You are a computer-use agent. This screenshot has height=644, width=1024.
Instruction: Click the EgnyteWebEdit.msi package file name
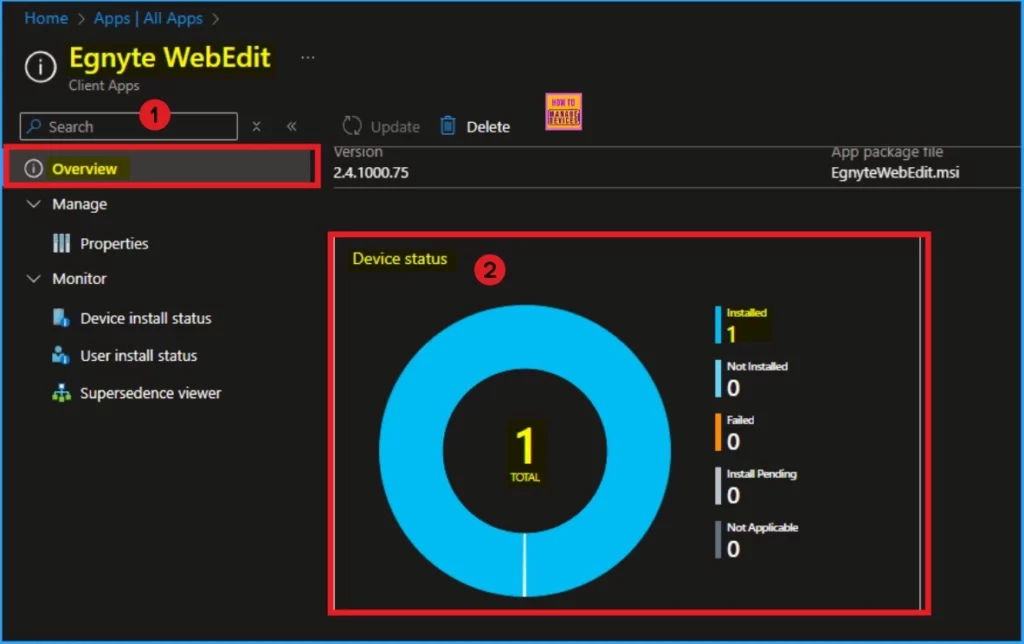(895, 173)
